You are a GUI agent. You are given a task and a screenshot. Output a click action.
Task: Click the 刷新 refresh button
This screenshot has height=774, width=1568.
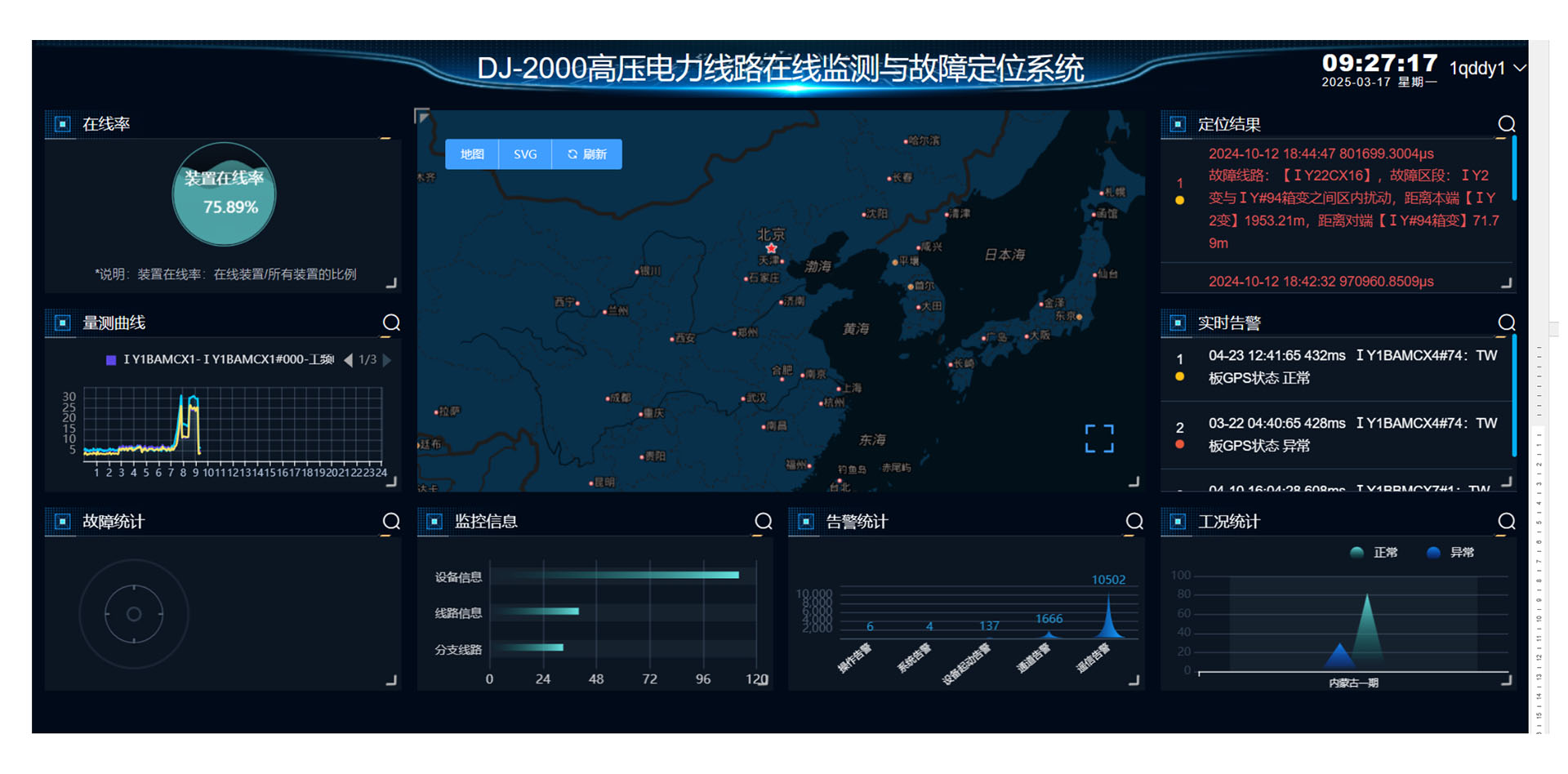(586, 153)
